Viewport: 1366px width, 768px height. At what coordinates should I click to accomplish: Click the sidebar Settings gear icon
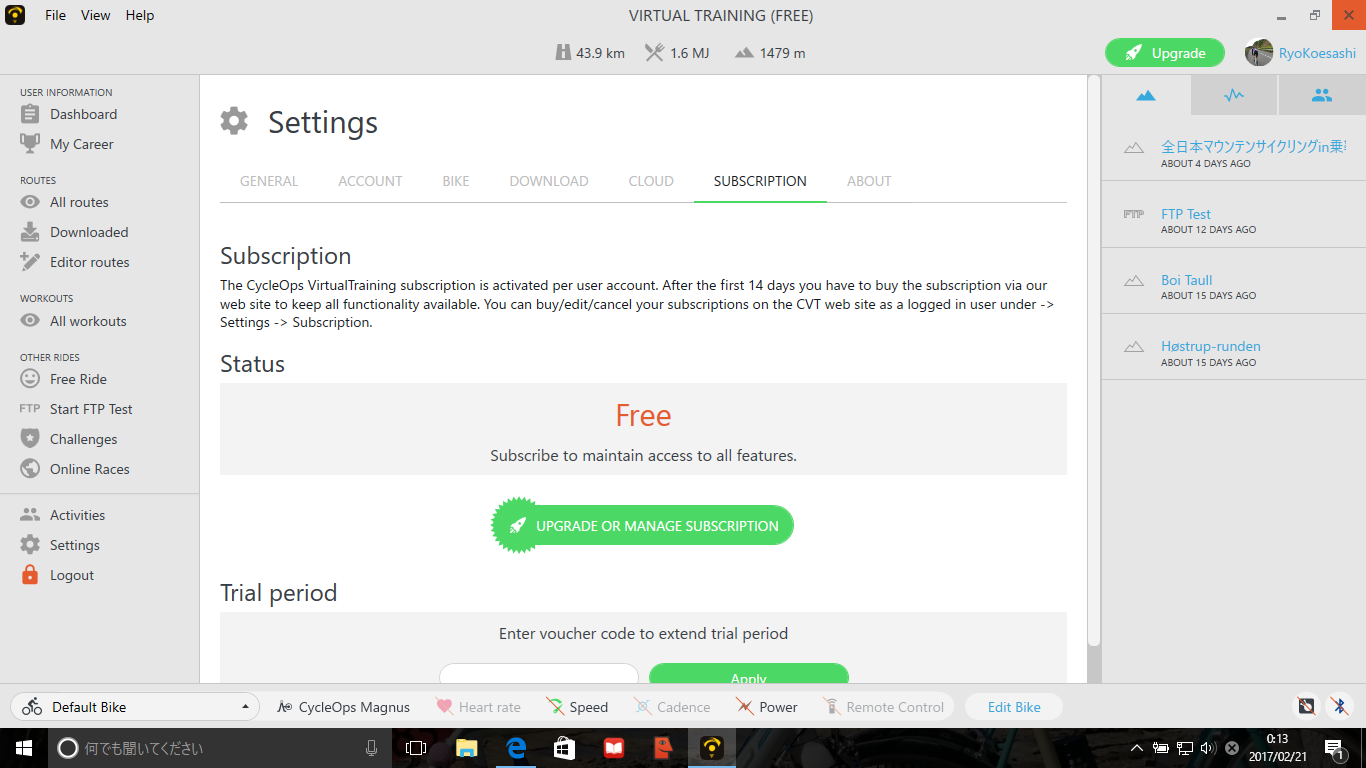click(x=30, y=545)
